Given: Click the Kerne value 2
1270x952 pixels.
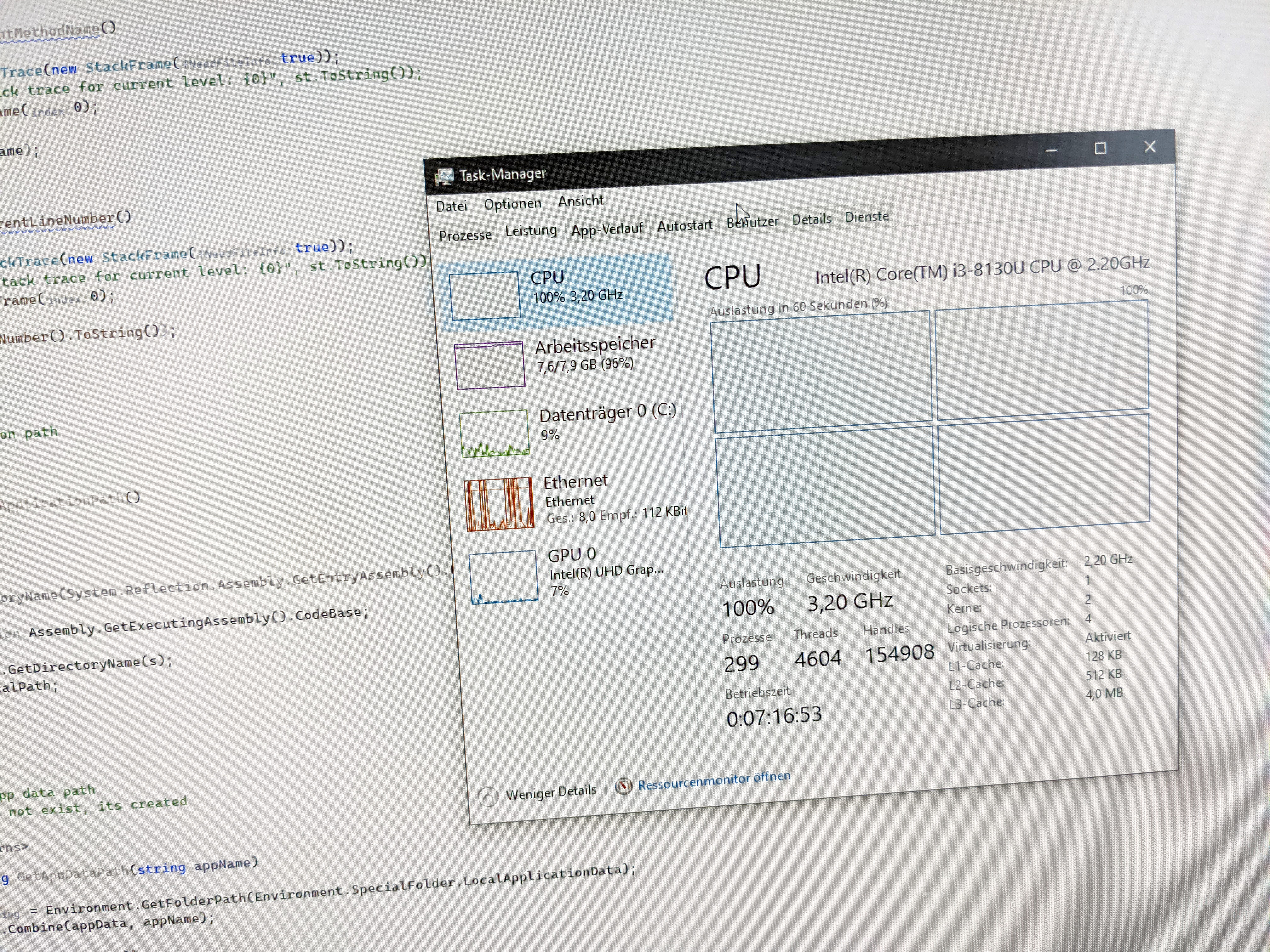Looking at the screenshot, I should tap(1087, 600).
